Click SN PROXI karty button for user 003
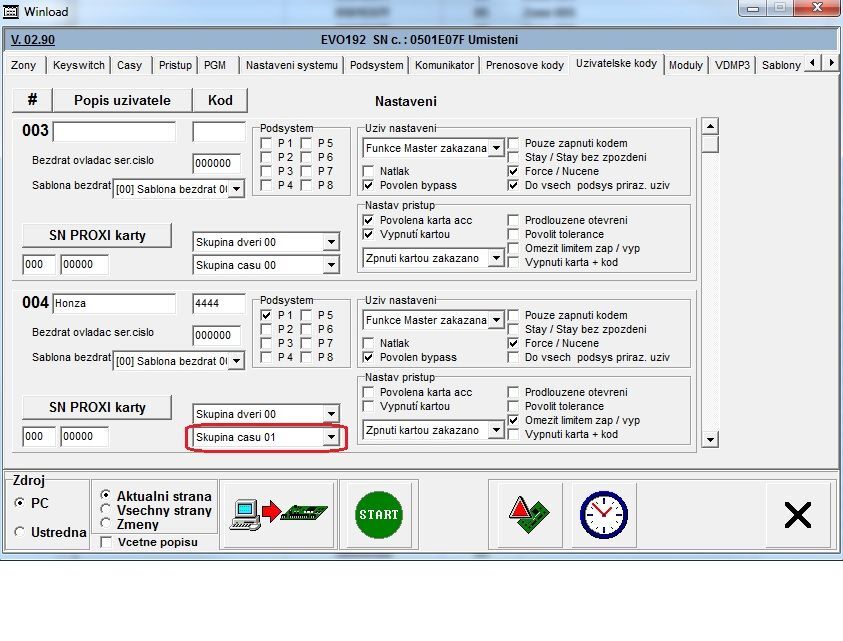843x641 pixels. (x=97, y=236)
